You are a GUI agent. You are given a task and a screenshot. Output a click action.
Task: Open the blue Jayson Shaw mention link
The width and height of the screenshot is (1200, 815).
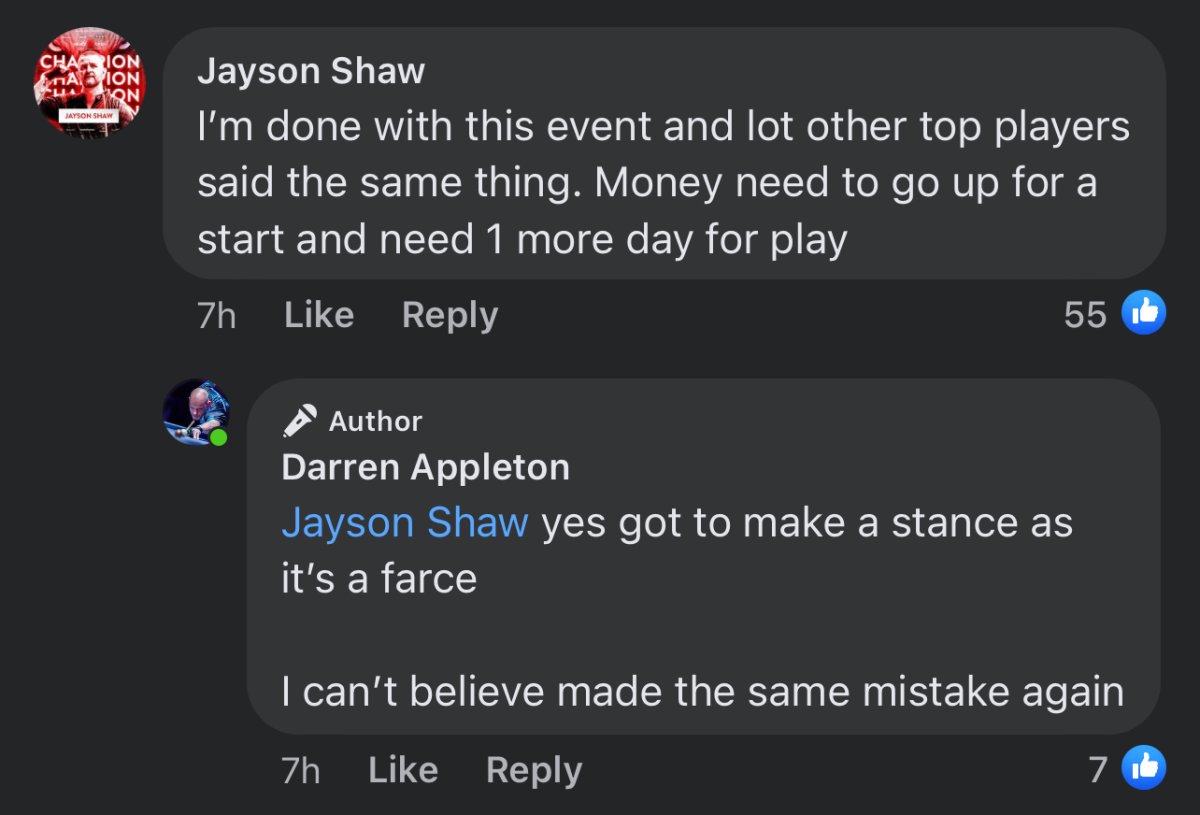point(404,523)
